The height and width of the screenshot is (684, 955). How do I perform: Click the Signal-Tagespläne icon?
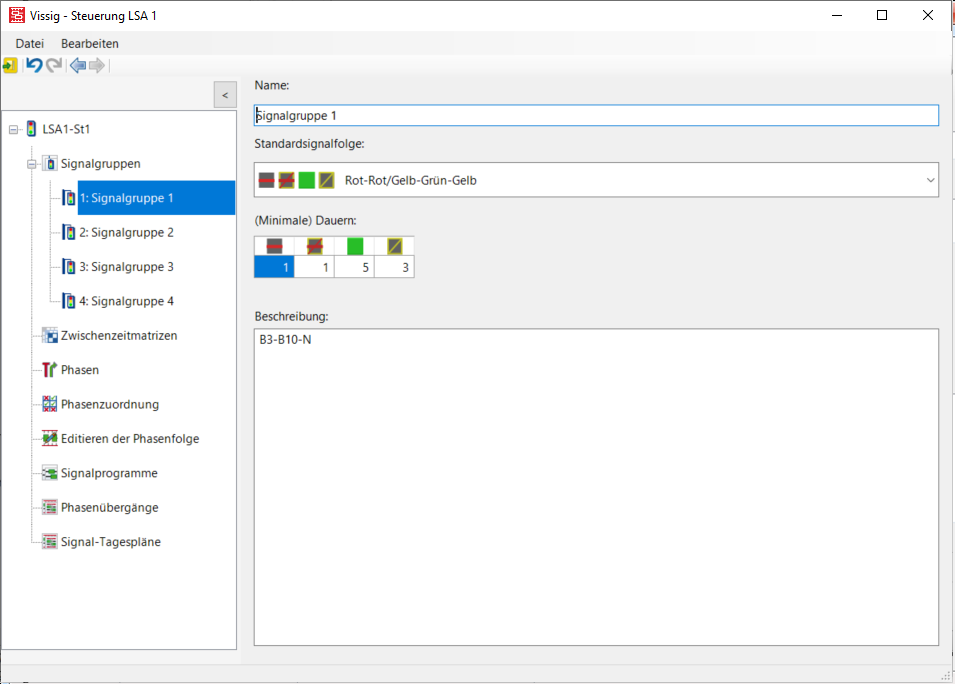[50, 541]
